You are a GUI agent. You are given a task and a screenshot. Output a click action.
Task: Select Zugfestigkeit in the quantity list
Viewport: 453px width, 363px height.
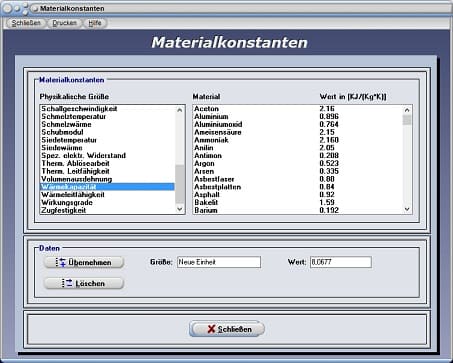107,210
